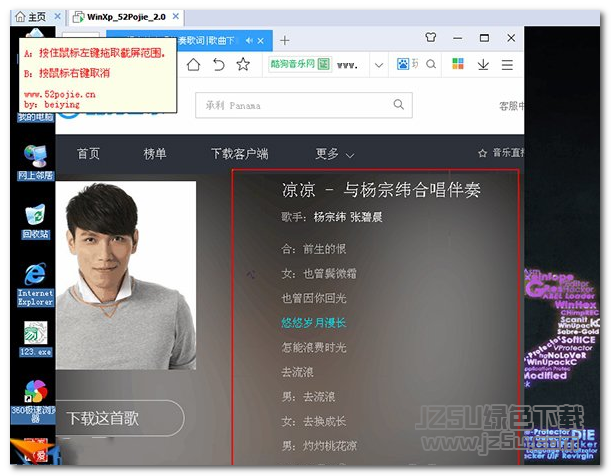The image size is (611, 476).
Task: Click the lyric line 男: 去流浪
Action: (x=308, y=397)
